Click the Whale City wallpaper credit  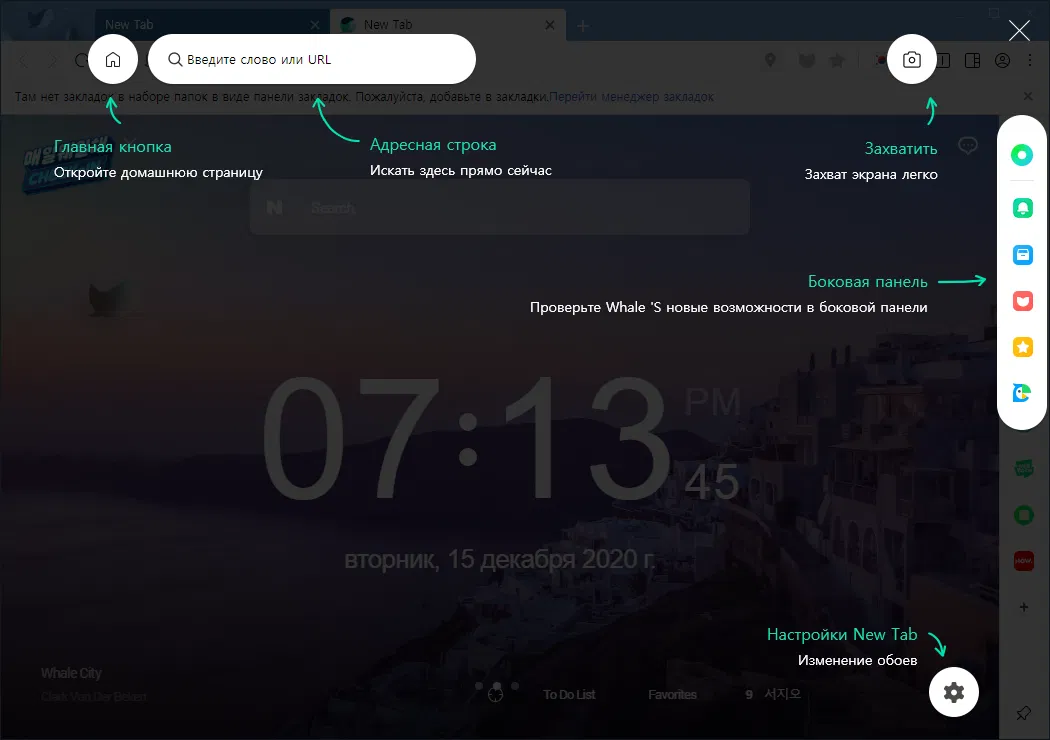71,673
